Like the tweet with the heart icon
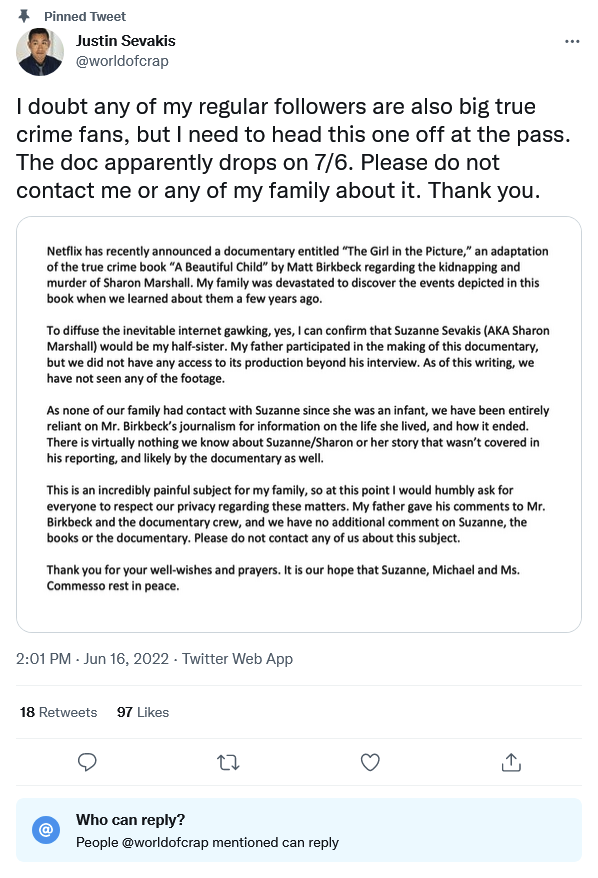598x878 pixels. 370,762
